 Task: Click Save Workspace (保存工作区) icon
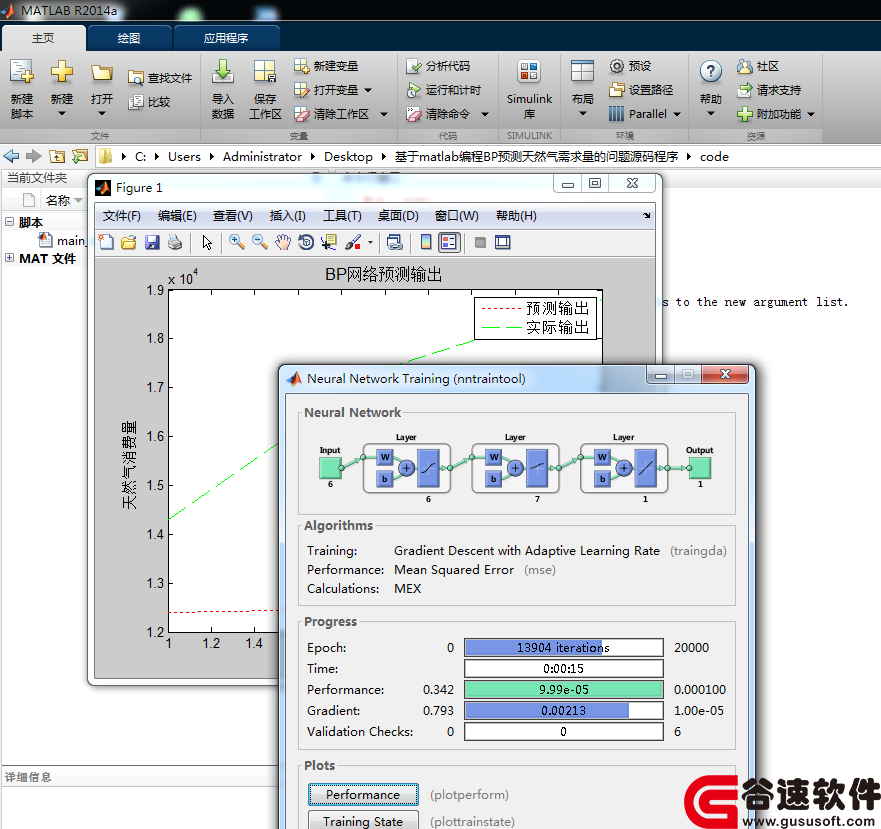(x=265, y=73)
